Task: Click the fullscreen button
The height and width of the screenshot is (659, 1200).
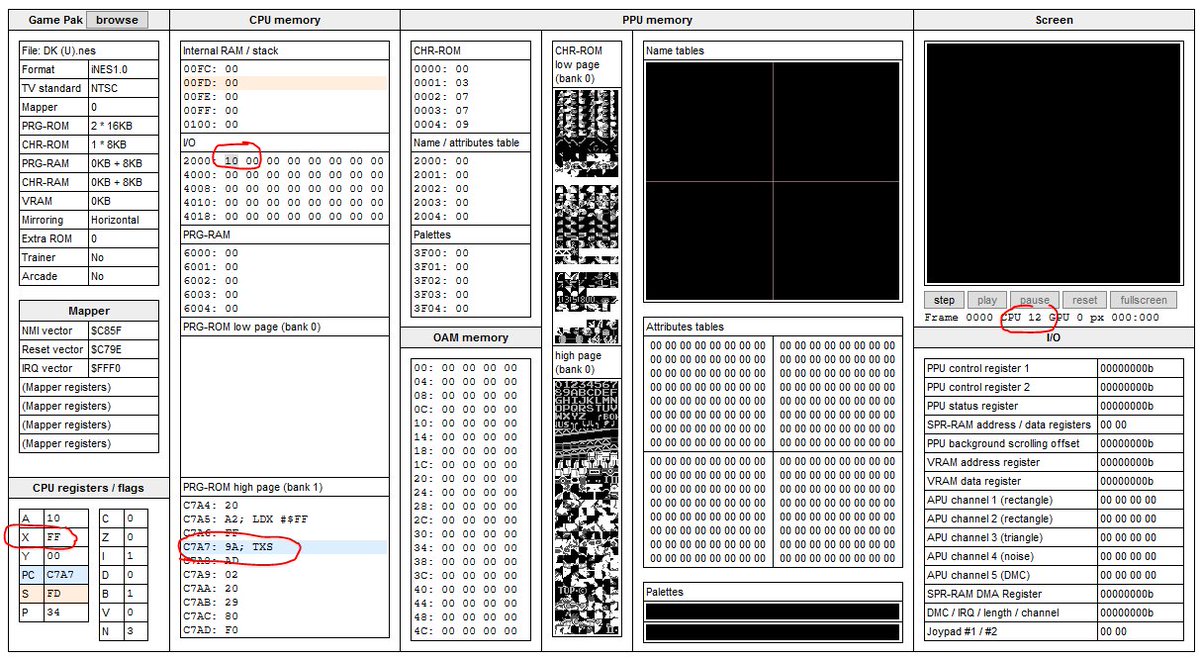Action: tap(1143, 300)
